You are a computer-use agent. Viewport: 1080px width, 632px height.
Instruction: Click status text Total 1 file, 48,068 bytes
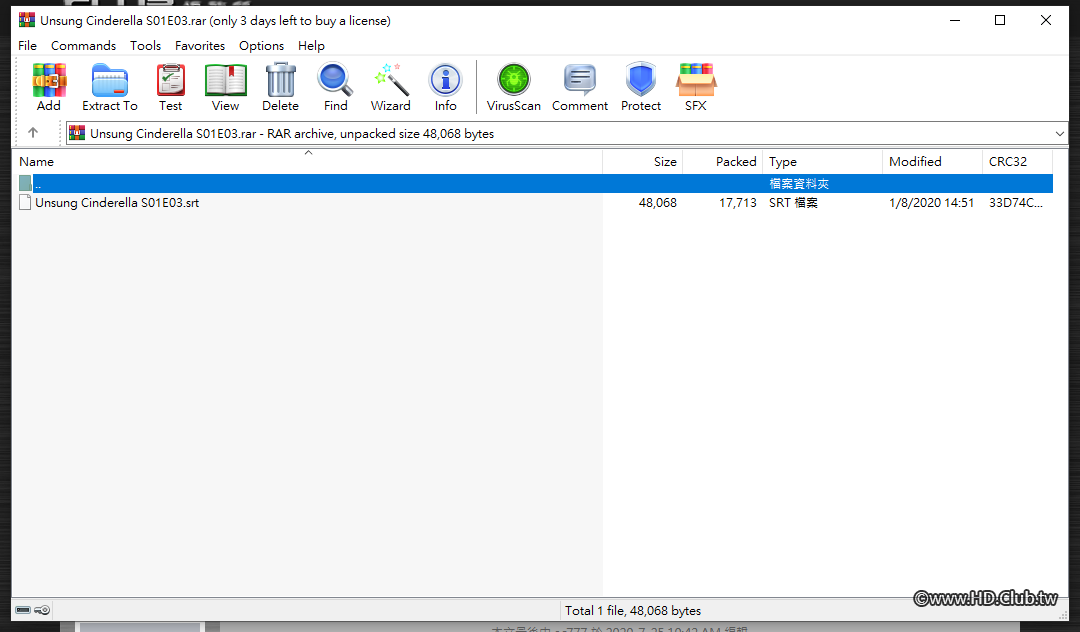coord(633,610)
